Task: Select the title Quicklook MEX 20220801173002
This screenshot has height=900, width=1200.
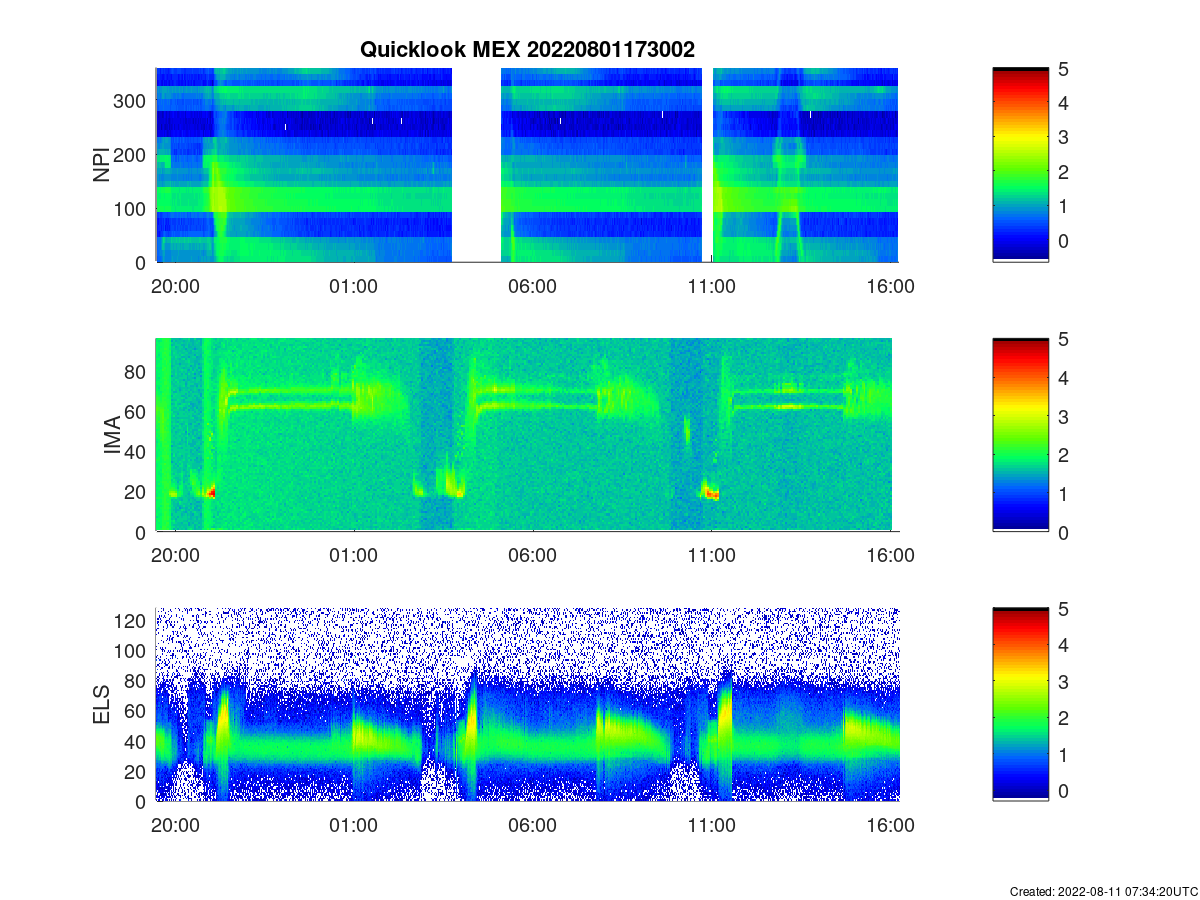Action: (x=527, y=50)
